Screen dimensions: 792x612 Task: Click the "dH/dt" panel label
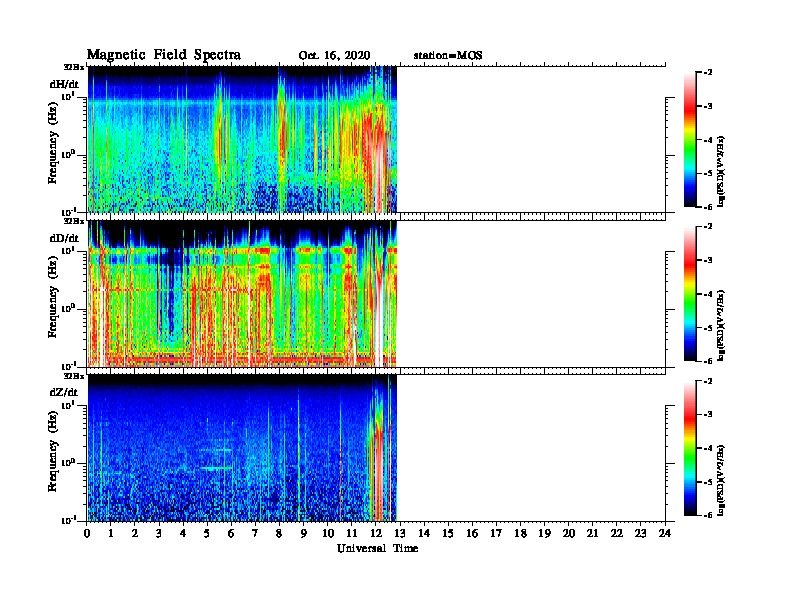[64, 84]
